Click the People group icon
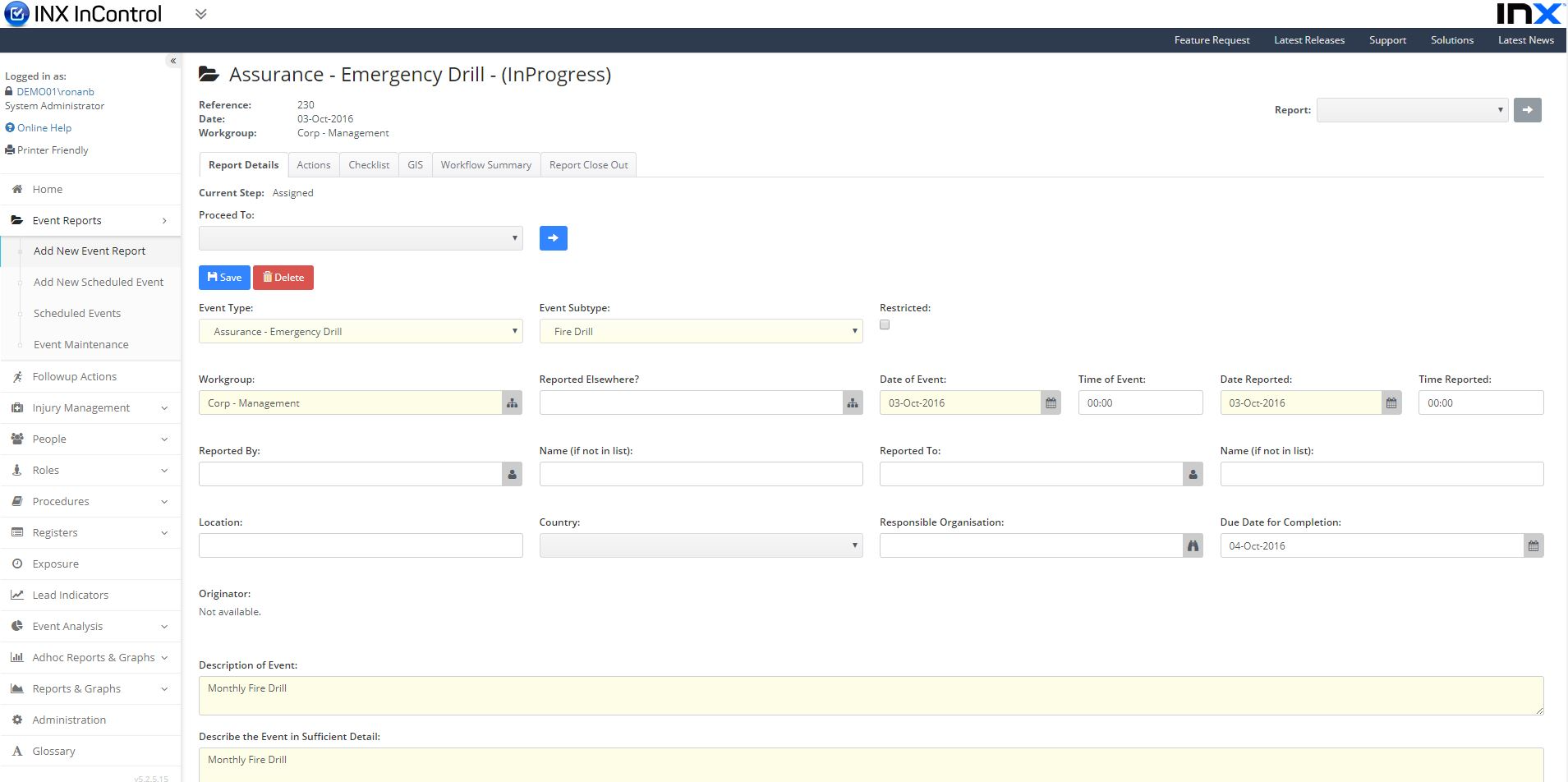The height and width of the screenshot is (782, 1568). [x=17, y=439]
